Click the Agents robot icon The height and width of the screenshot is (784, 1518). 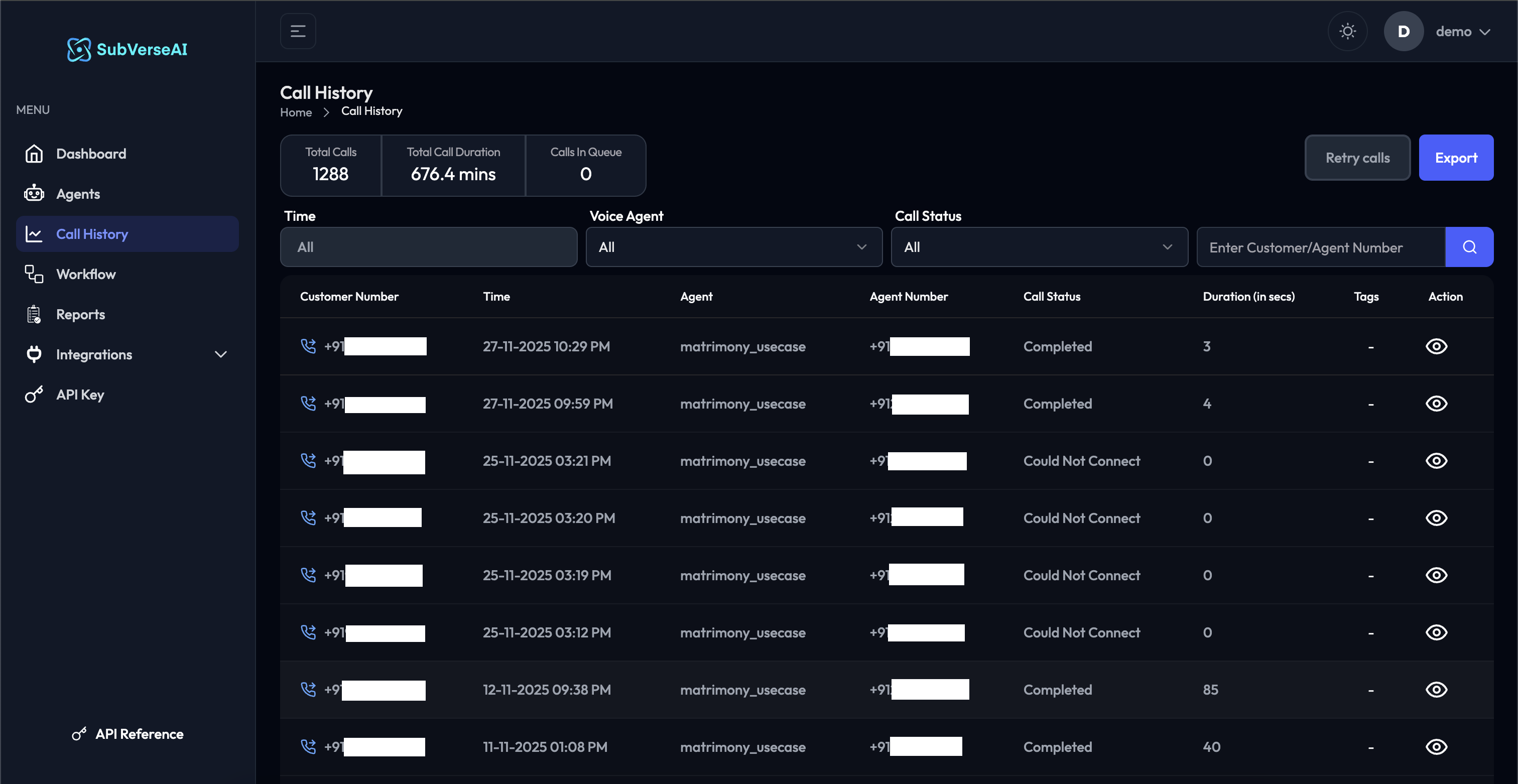pyautogui.click(x=34, y=194)
